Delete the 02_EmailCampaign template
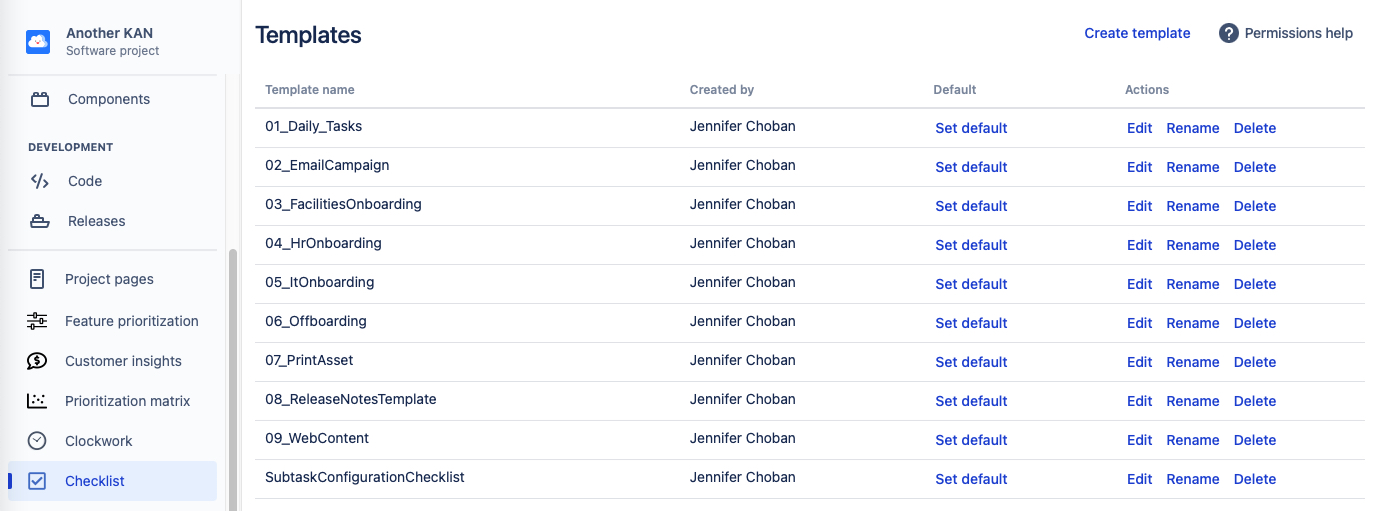The width and height of the screenshot is (1374, 511). pos(1254,167)
